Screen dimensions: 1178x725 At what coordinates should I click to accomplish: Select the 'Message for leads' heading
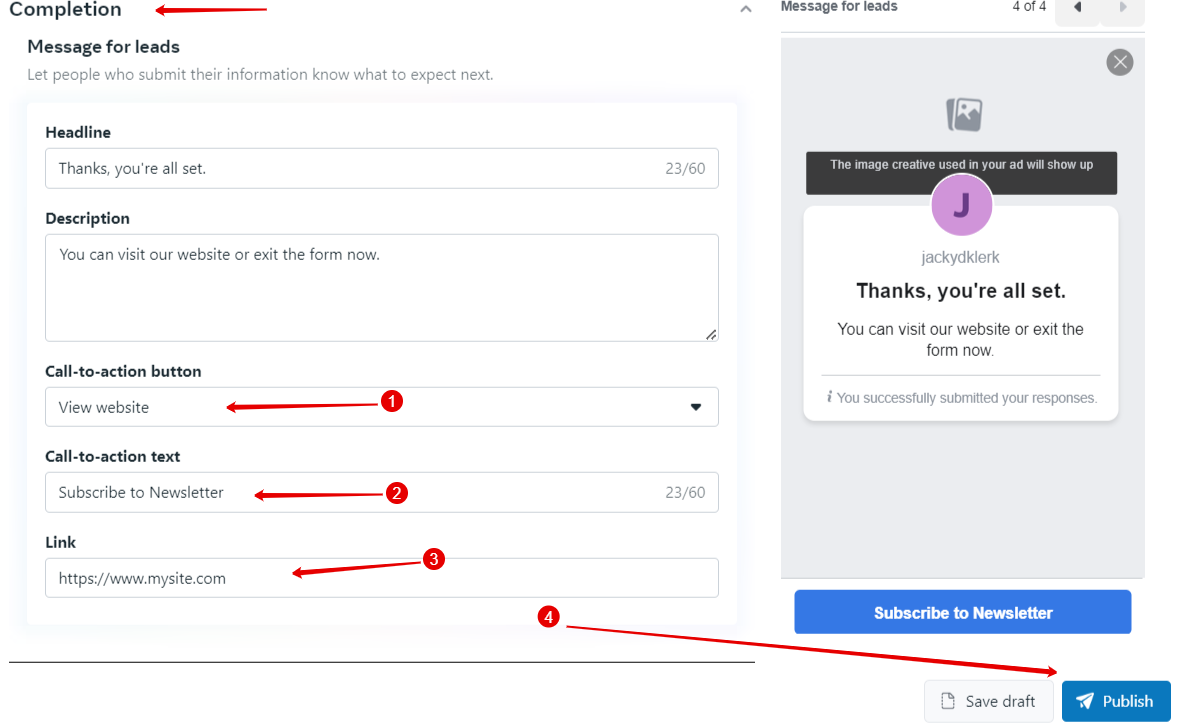(x=103, y=46)
